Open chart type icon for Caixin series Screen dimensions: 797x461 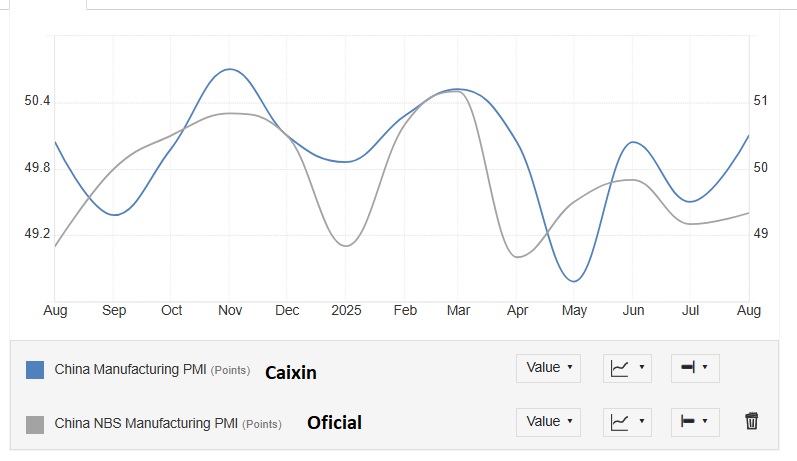point(628,368)
